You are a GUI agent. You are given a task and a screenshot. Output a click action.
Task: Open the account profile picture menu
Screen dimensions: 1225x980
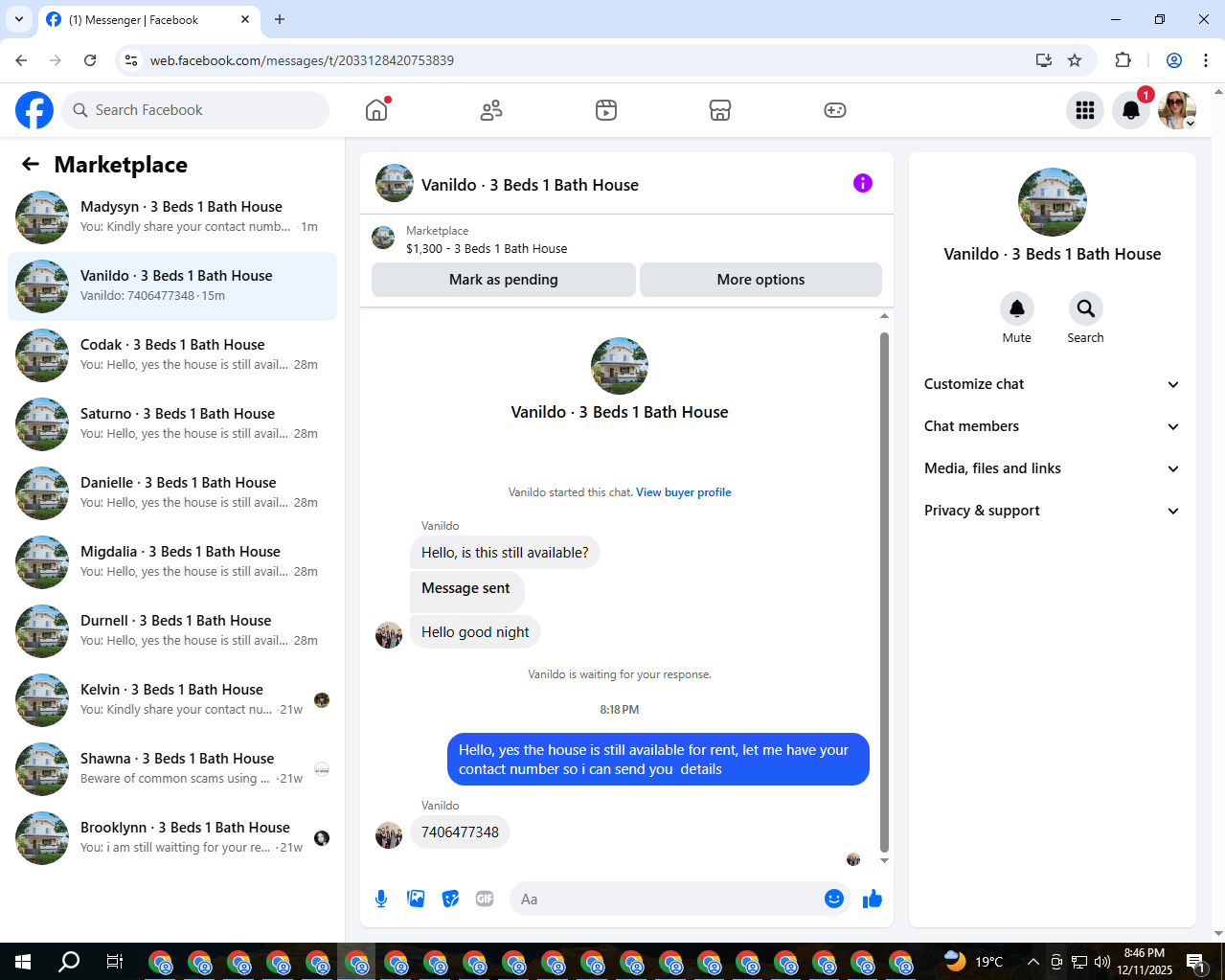pos(1177,110)
